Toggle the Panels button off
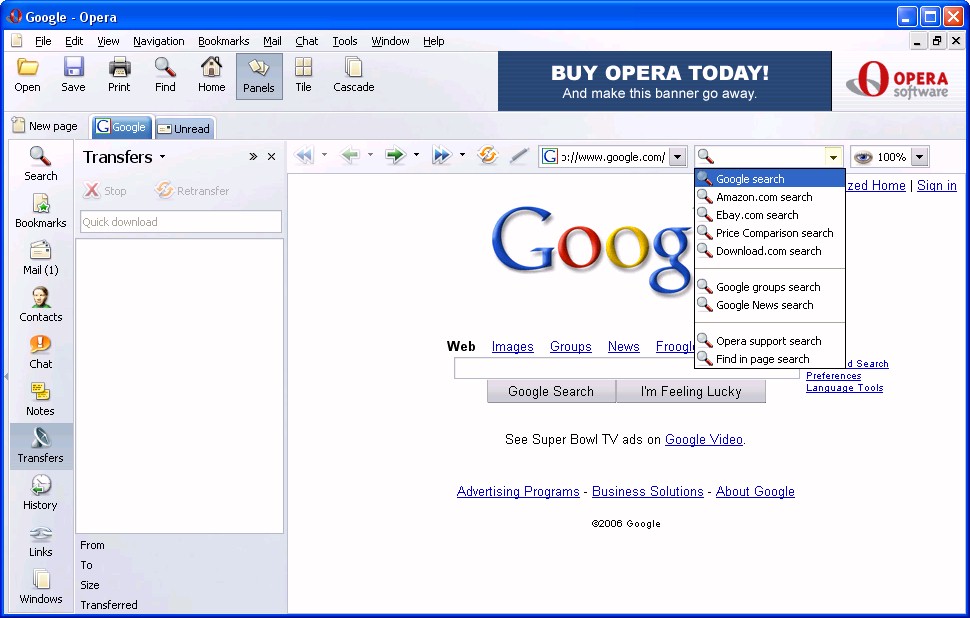Viewport: 970px width, 618px height. [x=259, y=76]
